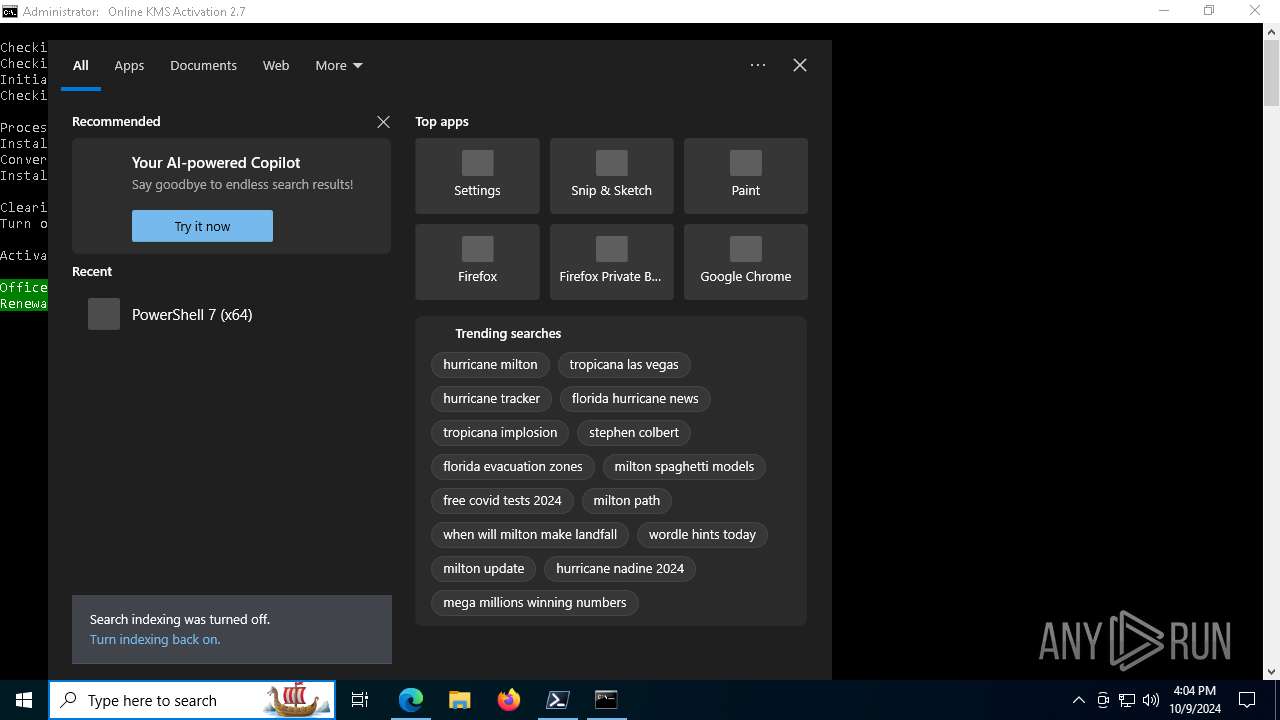Click the KMS window scroll-down arrow
This screenshot has height=720, width=1280.
(x=1272, y=672)
